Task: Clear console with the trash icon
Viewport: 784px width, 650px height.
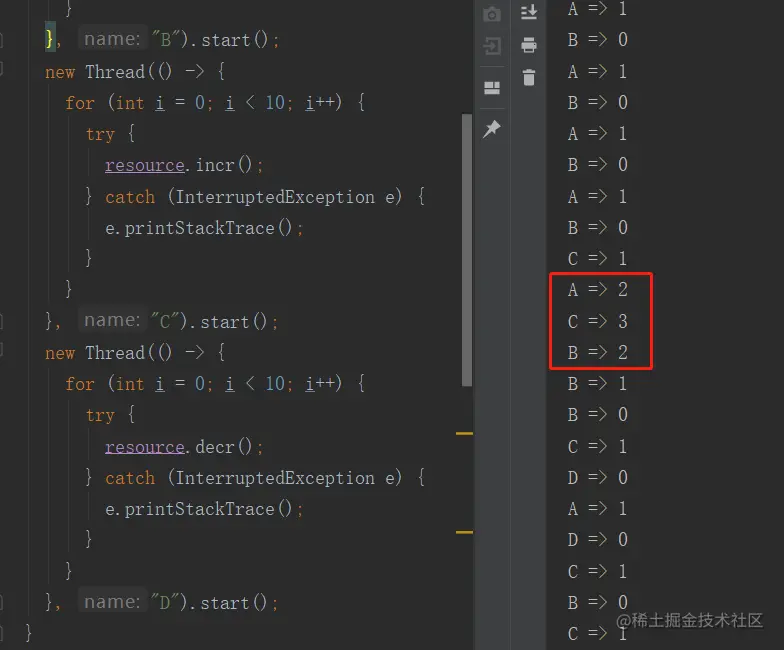Action: (x=528, y=78)
